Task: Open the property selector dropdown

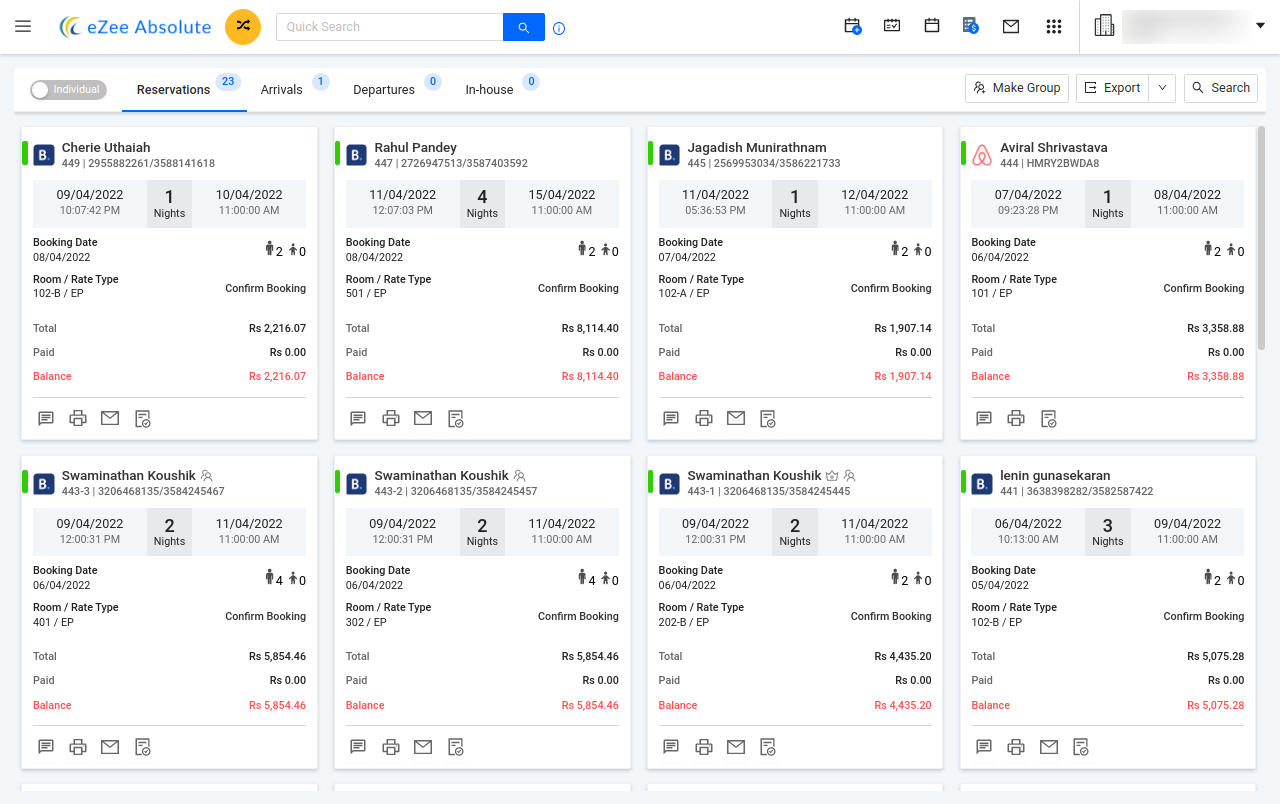Action: (1259, 27)
